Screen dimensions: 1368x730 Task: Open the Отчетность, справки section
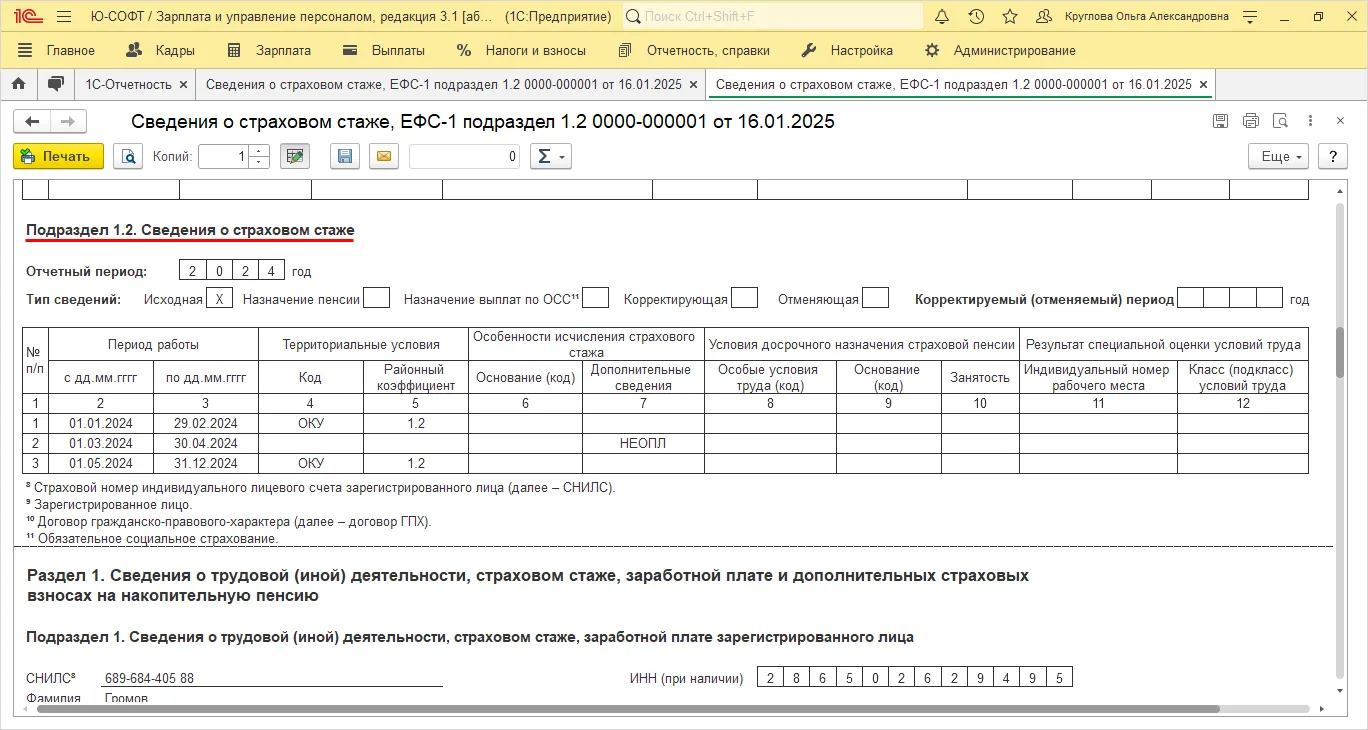[x=694, y=50]
